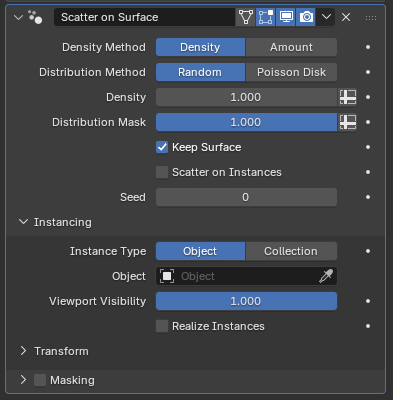Click the Masking section label
393x400 pixels.
[x=72, y=380]
